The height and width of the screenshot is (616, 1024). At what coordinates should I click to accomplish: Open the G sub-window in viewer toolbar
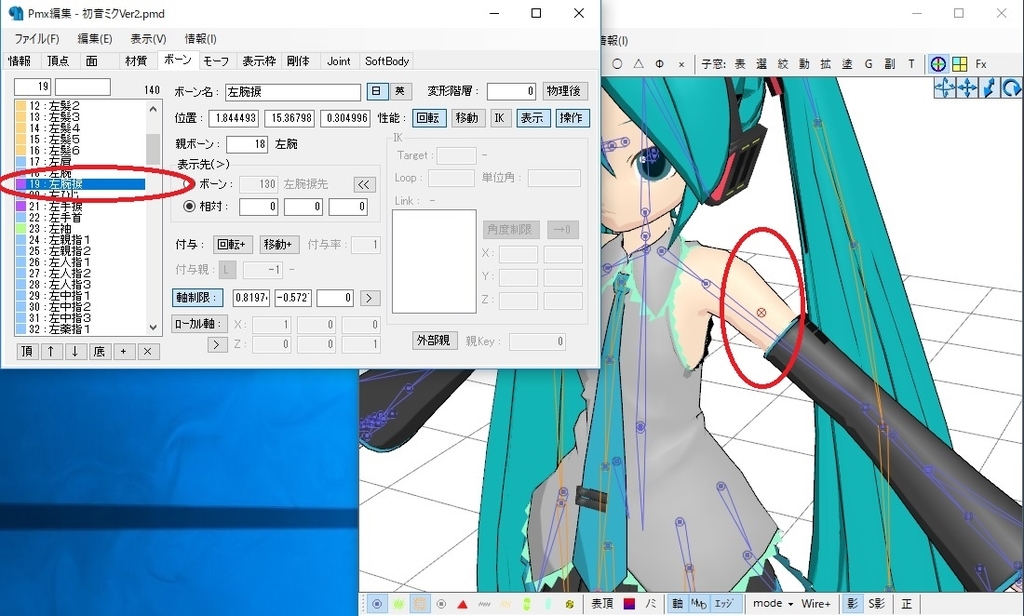point(869,64)
